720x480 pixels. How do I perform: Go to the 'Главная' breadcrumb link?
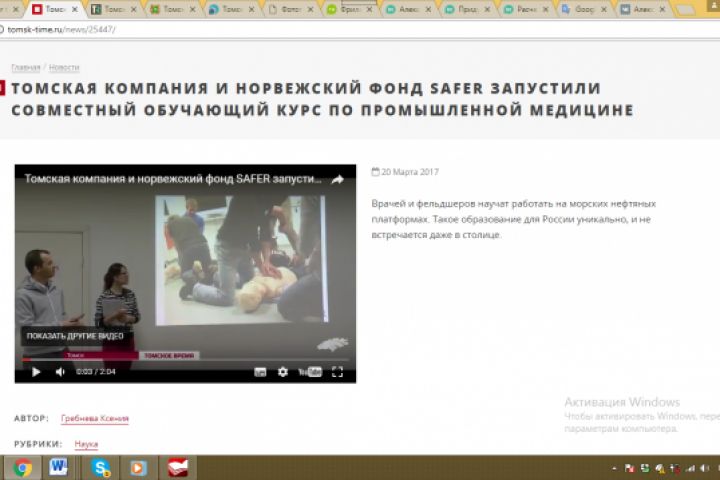tap(26, 68)
